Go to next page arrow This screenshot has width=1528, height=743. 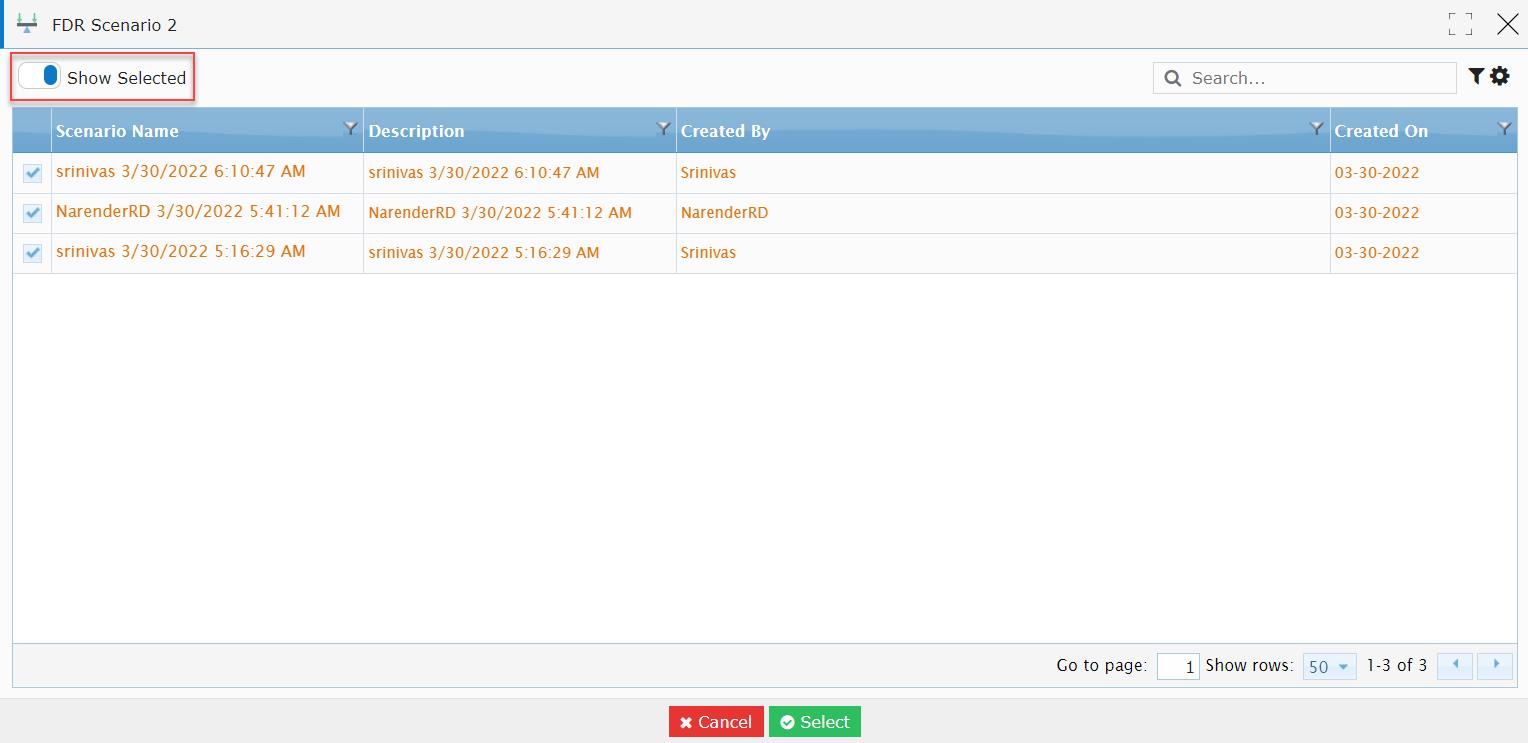1495,665
